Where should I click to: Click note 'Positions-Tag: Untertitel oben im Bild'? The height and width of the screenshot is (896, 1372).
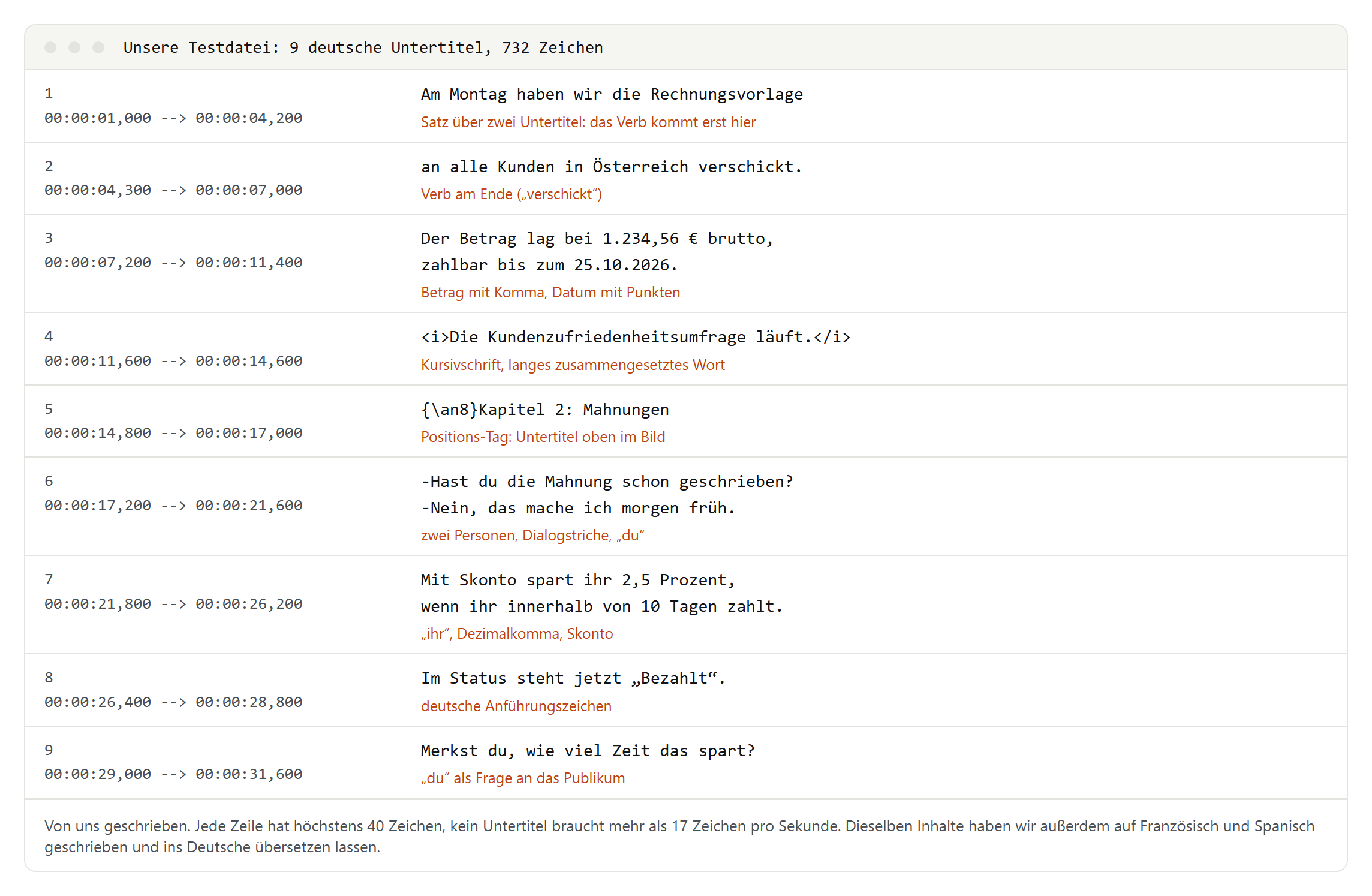(x=543, y=437)
